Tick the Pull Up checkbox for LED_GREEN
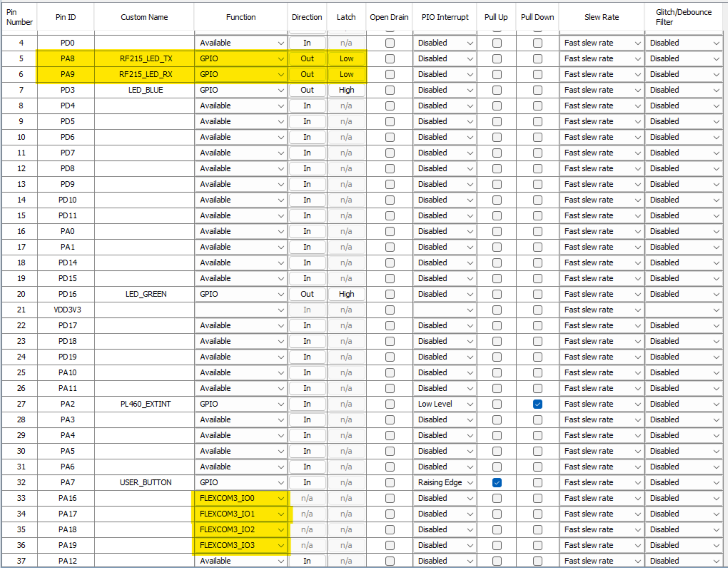 (x=497, y=294)
